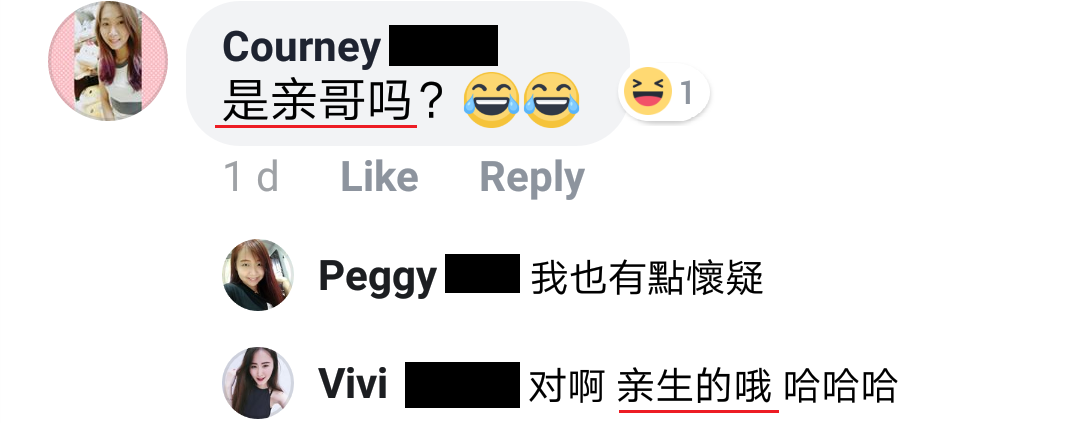Click the second crying-laughing emoji

click(x=552, y=100)
